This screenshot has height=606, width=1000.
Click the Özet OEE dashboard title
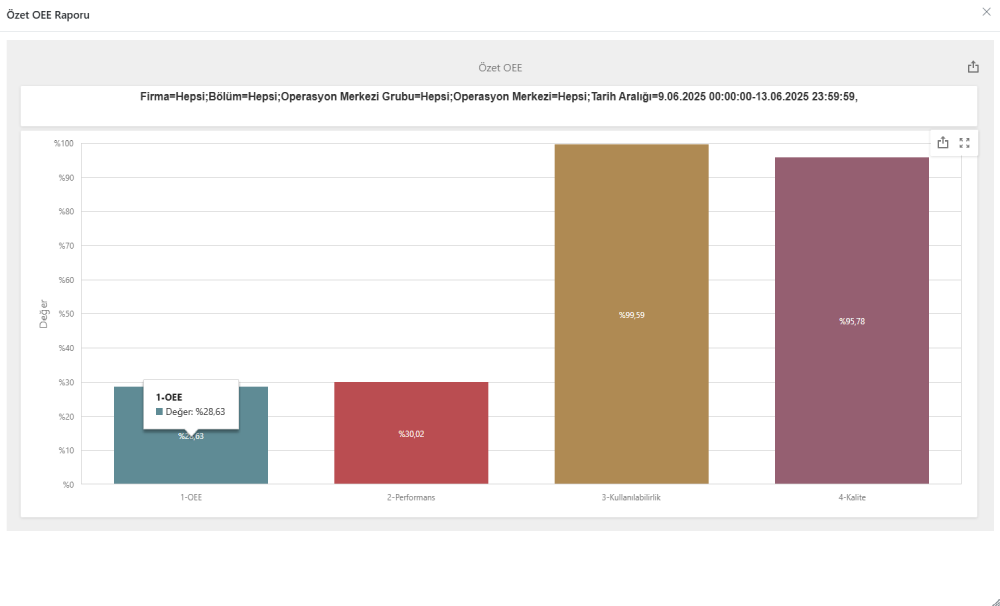(500, 68)
